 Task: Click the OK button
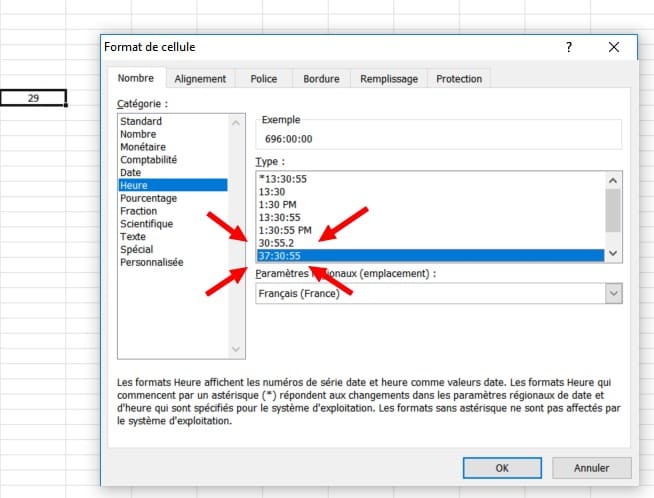502,468
